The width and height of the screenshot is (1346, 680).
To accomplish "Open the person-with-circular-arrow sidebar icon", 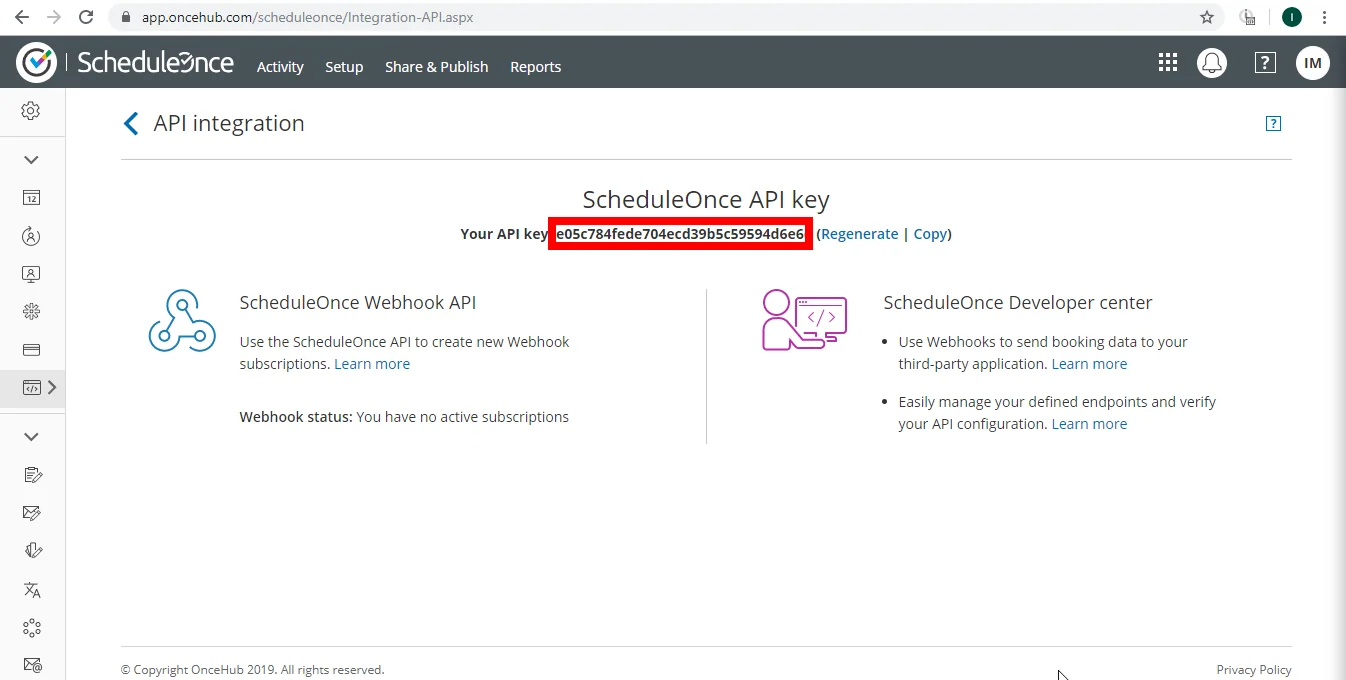I will (x=31, y=236).
